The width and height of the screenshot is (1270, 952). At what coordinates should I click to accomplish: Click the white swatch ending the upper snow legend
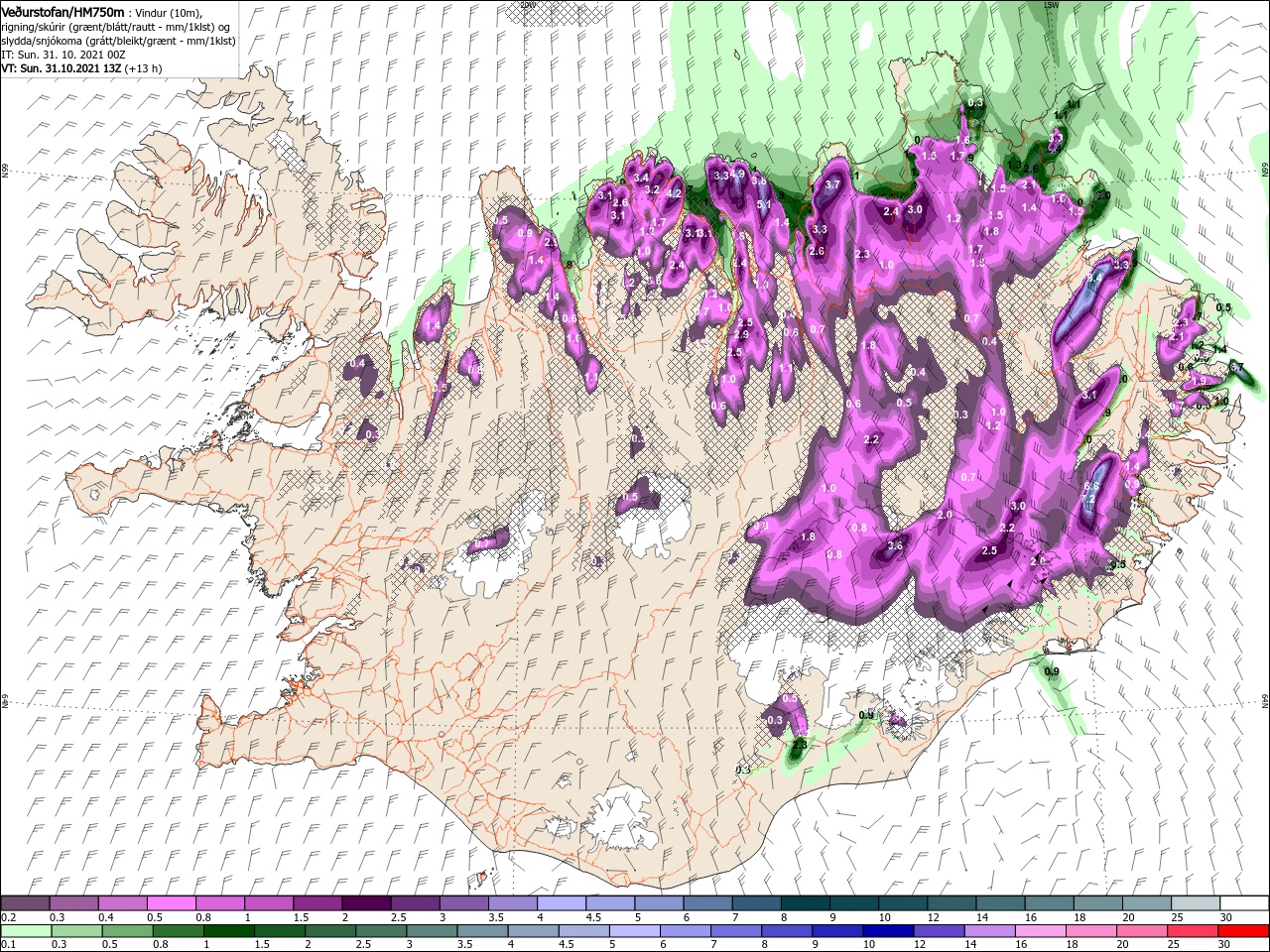point(1244,903)
